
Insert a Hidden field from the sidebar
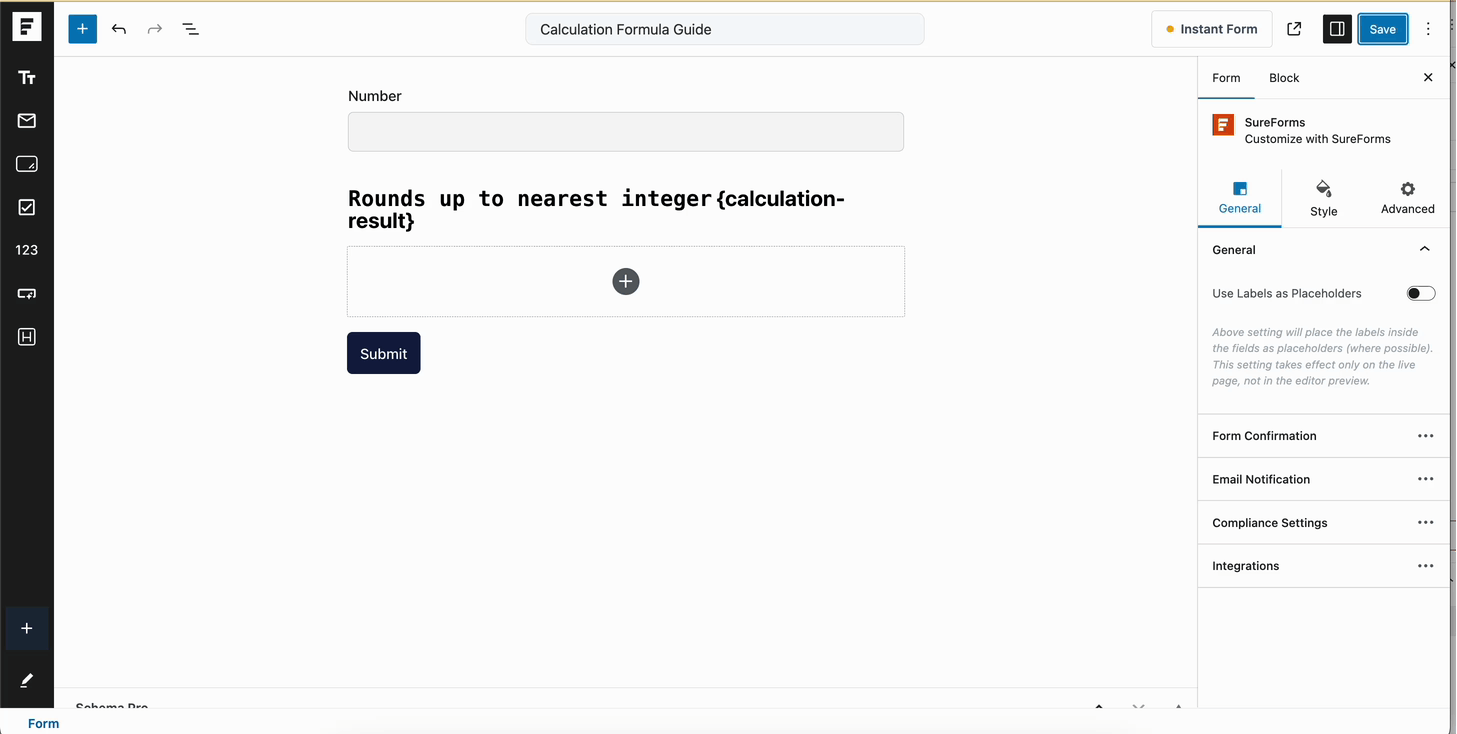(x=27, y=337)
